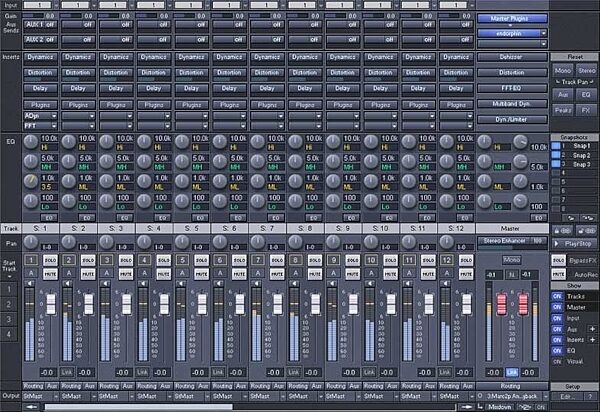Toggle Link button between tracks S: 1 and S: 2
The height and width of the screenshot is (412, 600).
(67, 372)
